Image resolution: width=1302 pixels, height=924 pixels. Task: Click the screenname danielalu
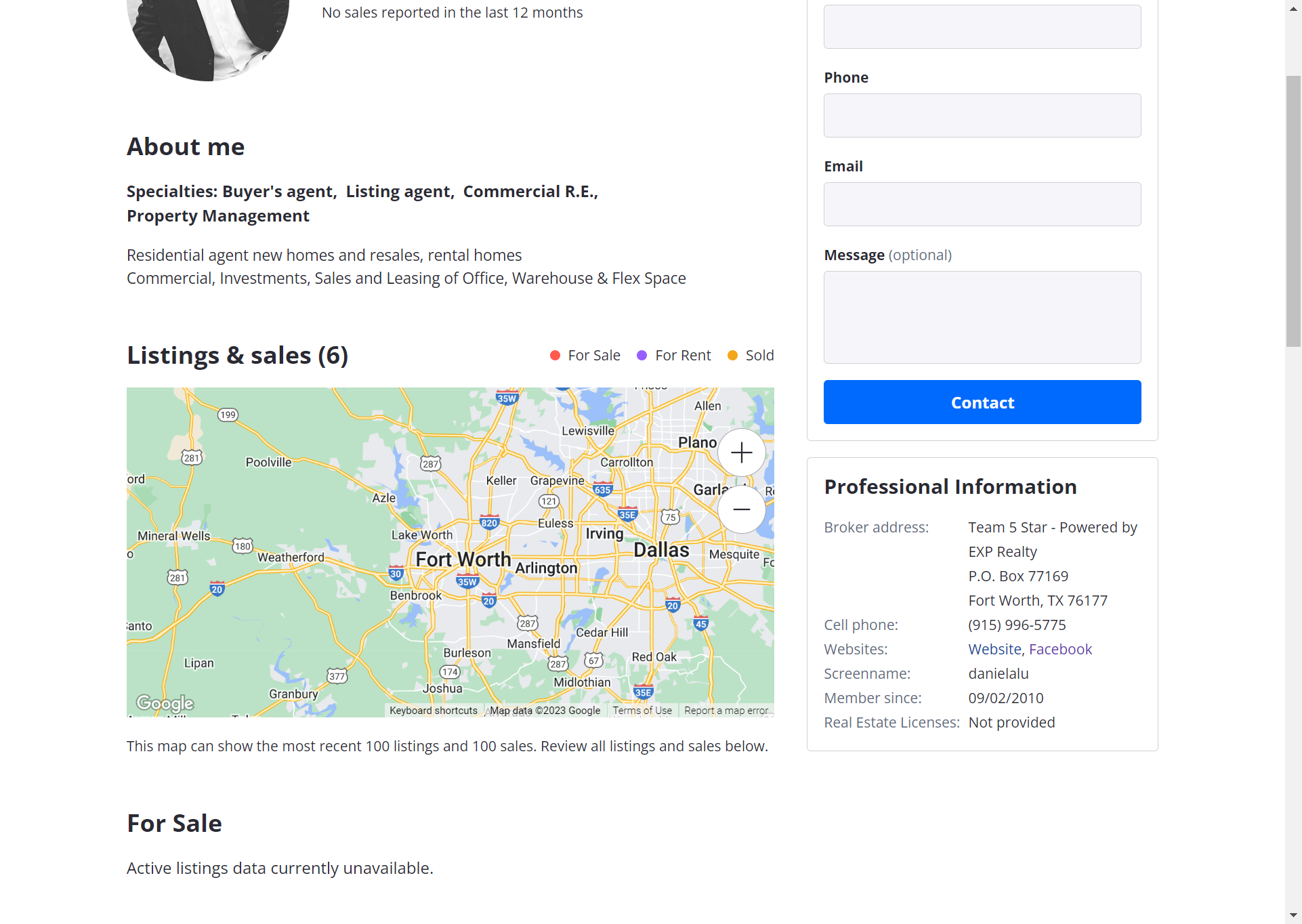pos(999,673)
